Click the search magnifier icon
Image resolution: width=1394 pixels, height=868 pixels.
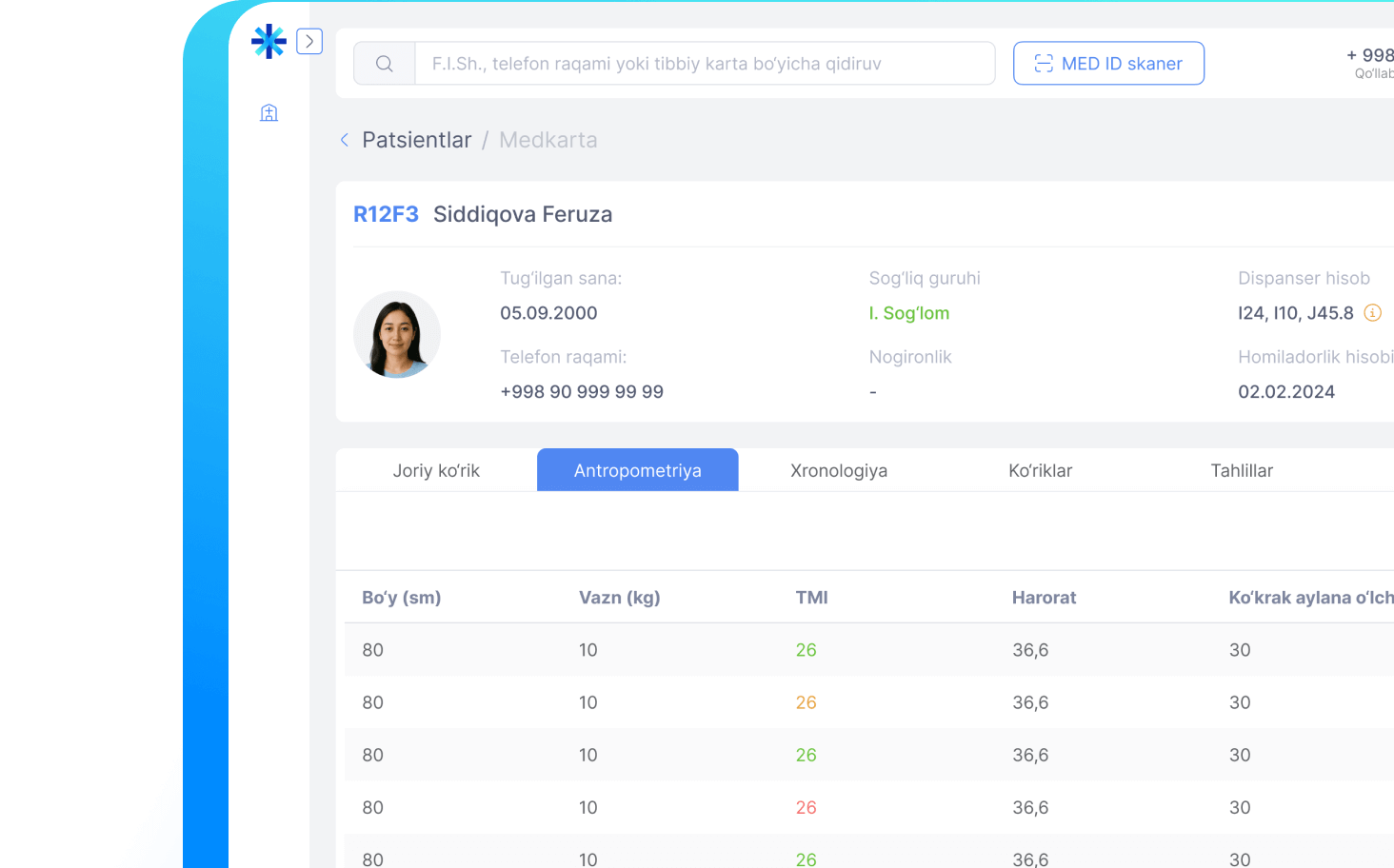(x=385, y=64)
